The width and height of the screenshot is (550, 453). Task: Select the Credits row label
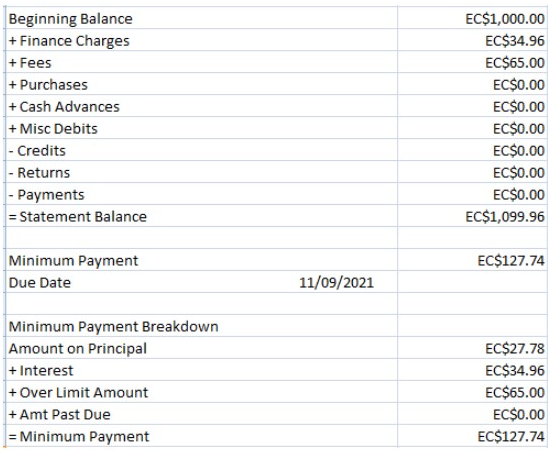coord(37,151)
